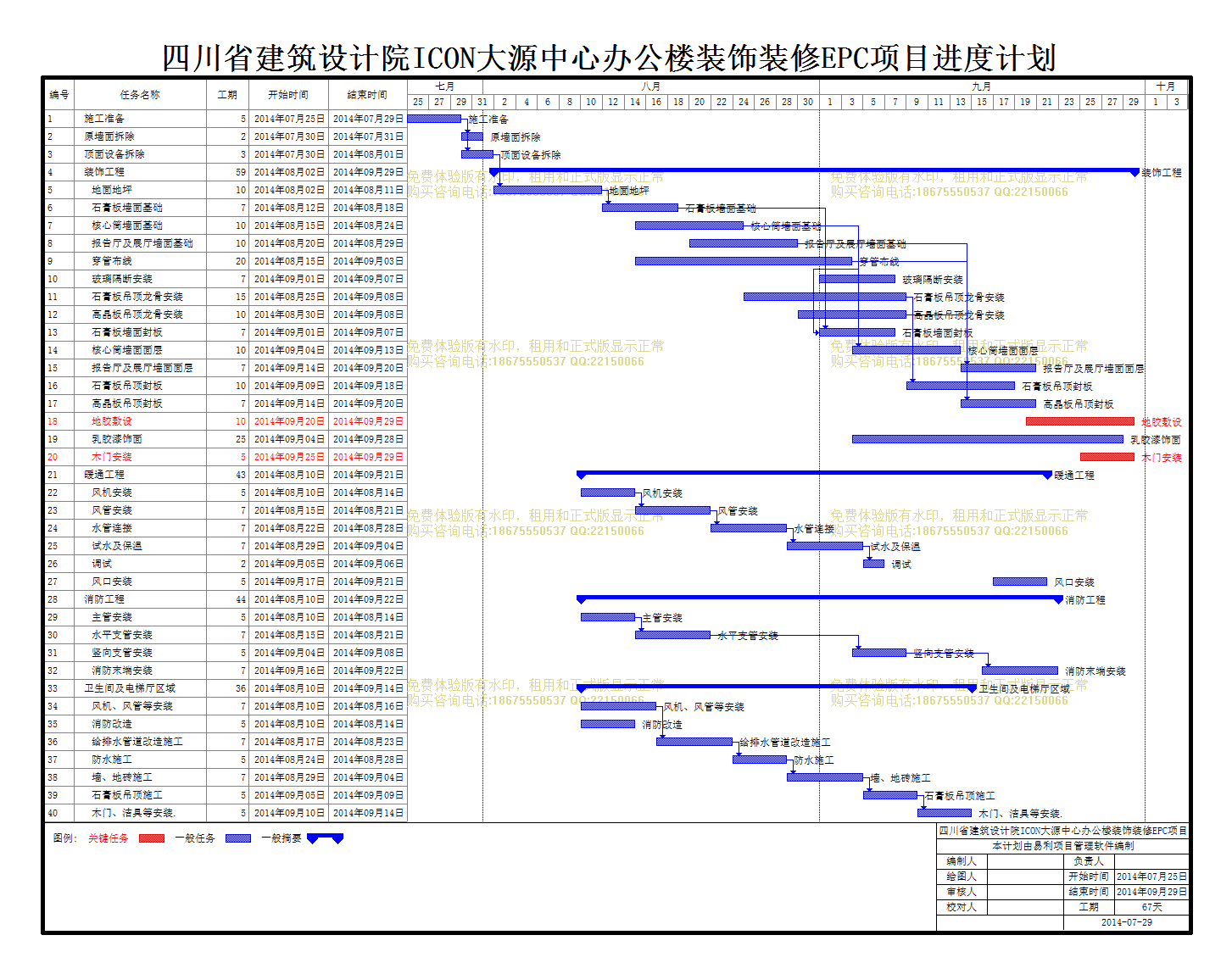
Task: Click row number 40 in the 编号 column
Action: (x=53, y=813)
